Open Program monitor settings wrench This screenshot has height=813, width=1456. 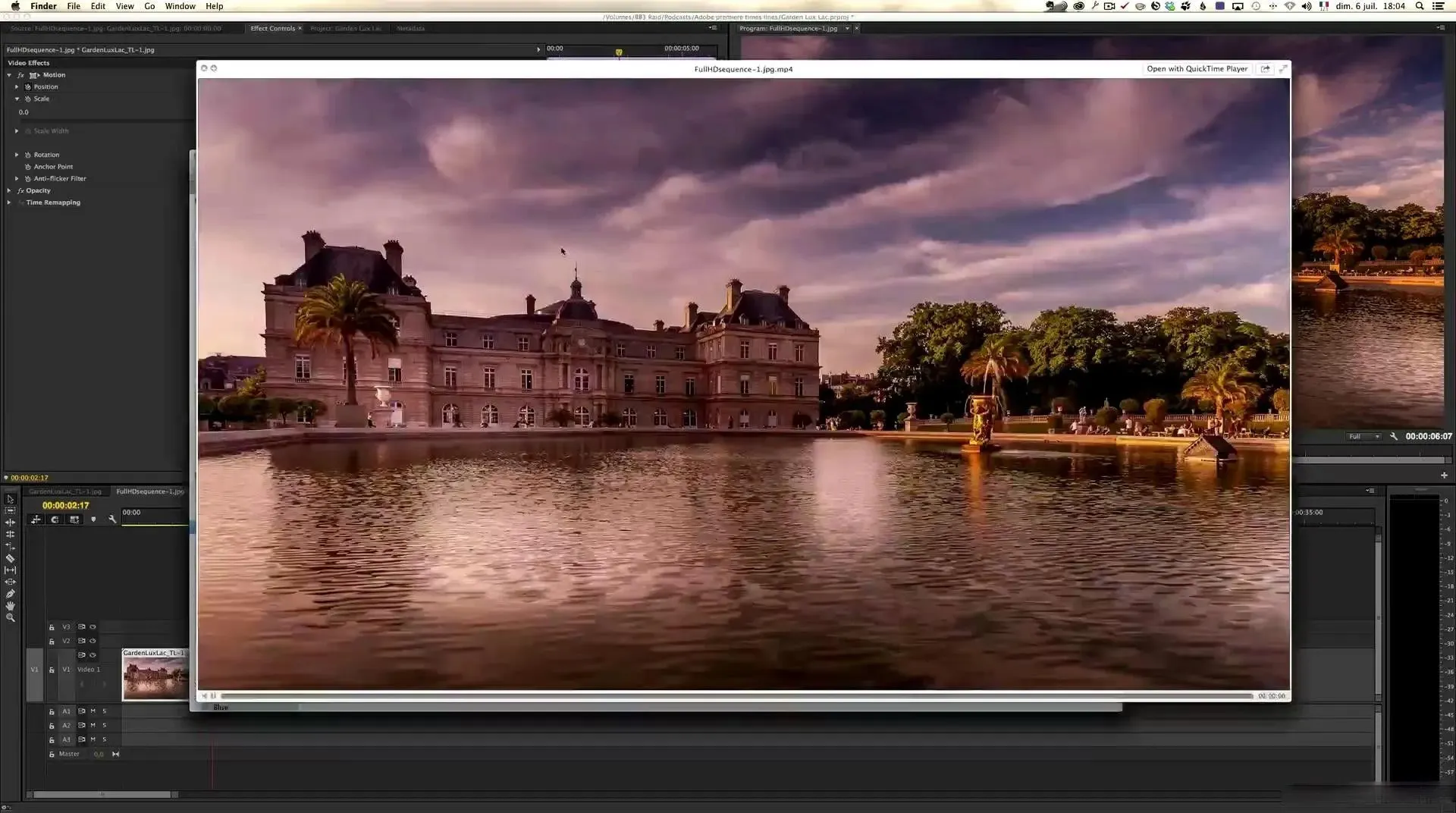pos(1394,437)
